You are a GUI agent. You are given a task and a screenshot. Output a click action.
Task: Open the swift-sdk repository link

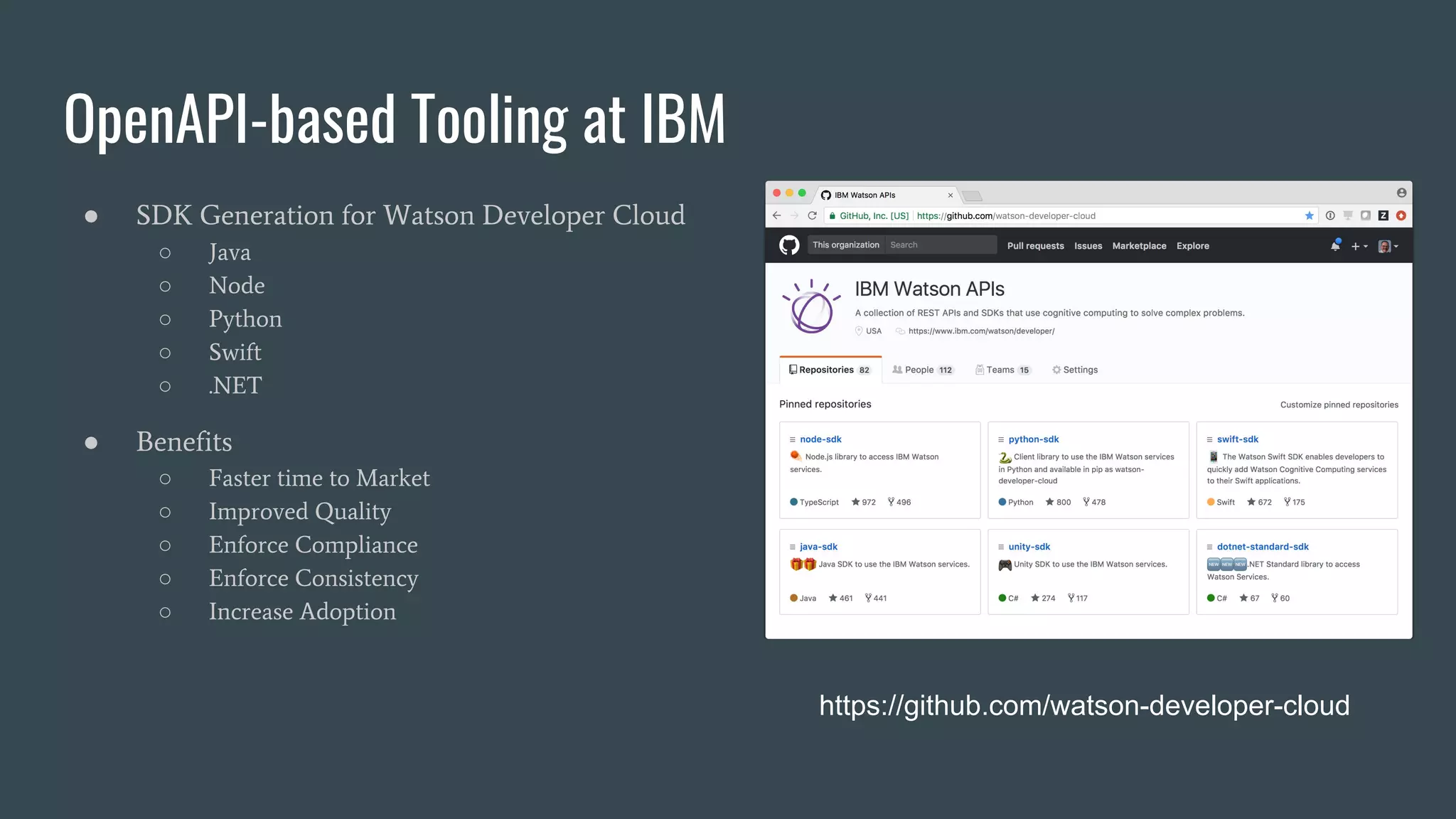tap(1238, 439)
